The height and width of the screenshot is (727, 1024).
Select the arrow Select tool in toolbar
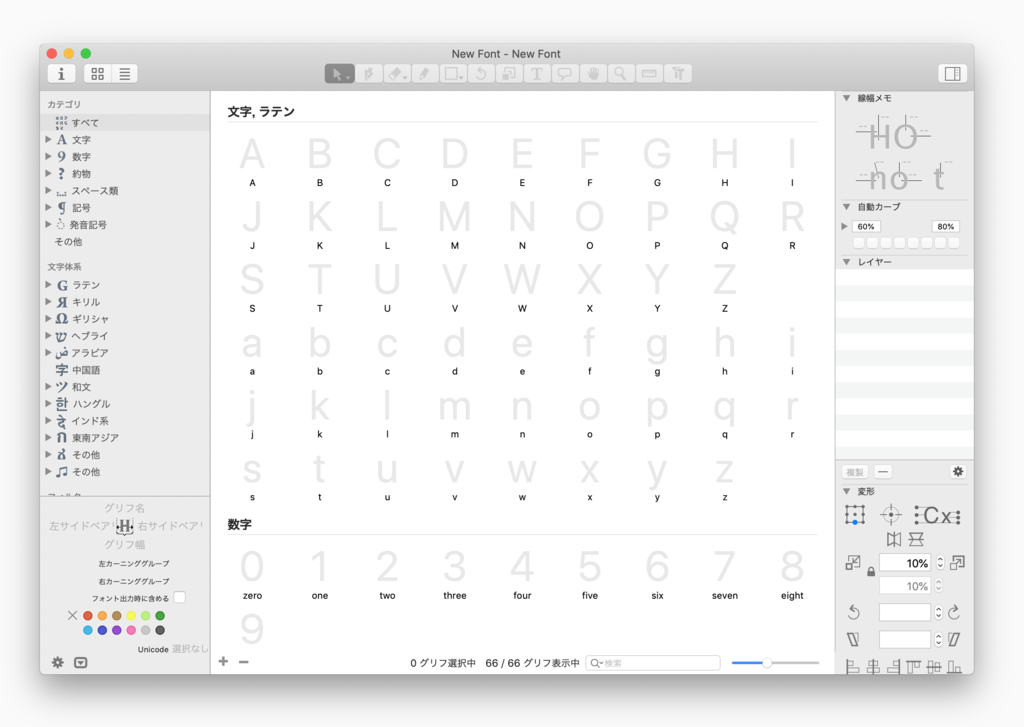click(x=339, y=74)
